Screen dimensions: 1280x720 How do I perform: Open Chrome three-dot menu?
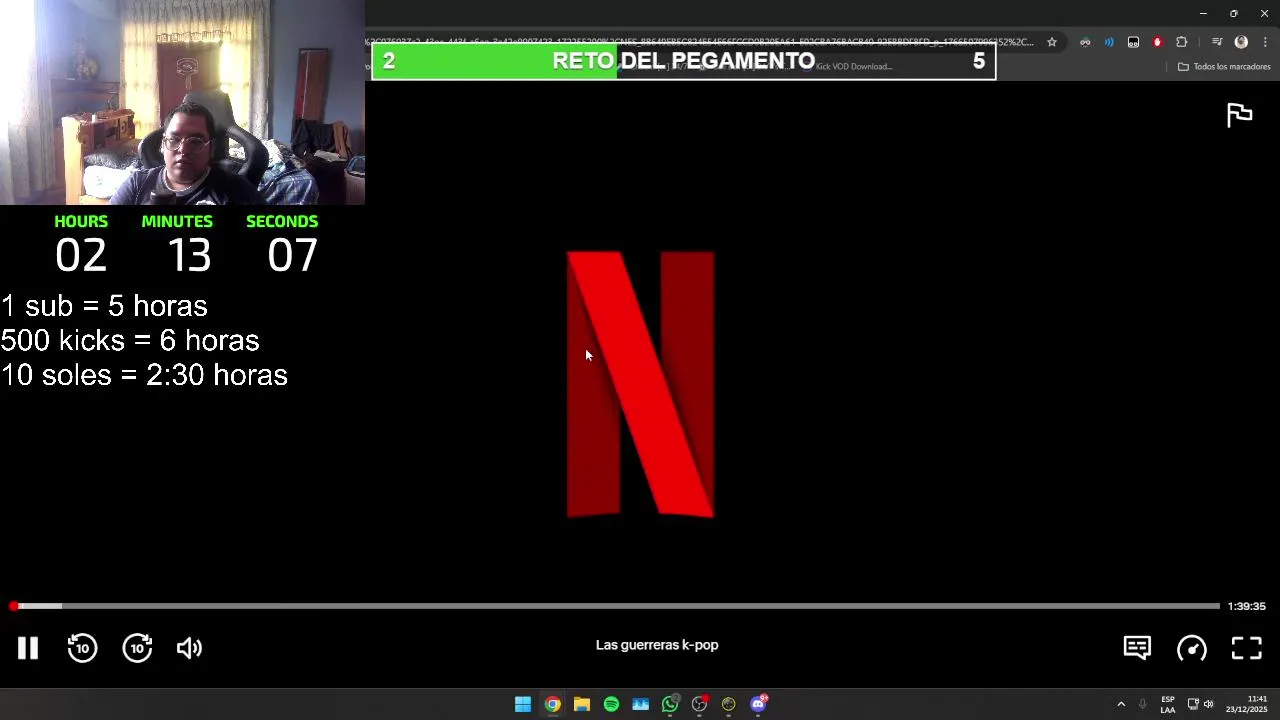click(x=1265, y=42)
